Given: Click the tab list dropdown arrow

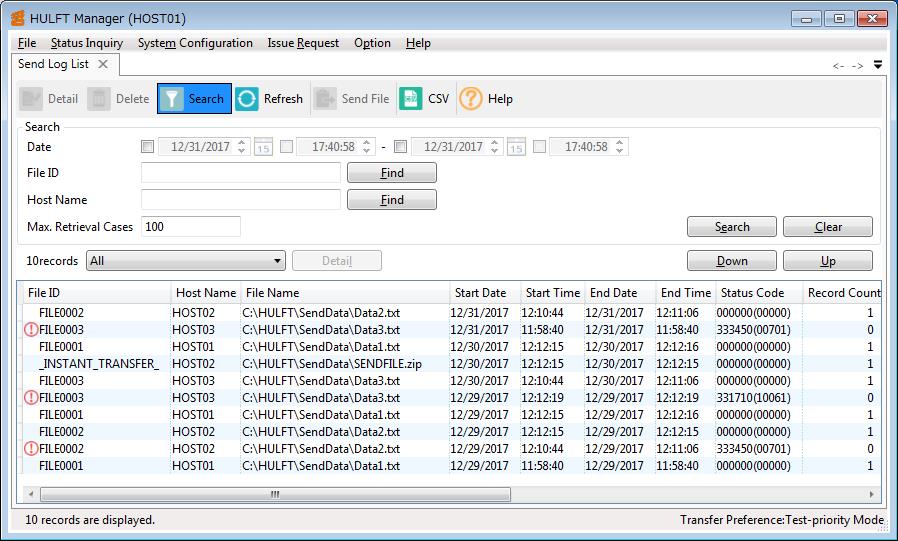Looking at the screenshot, I should pyautogui.click(x=878, y=65).
